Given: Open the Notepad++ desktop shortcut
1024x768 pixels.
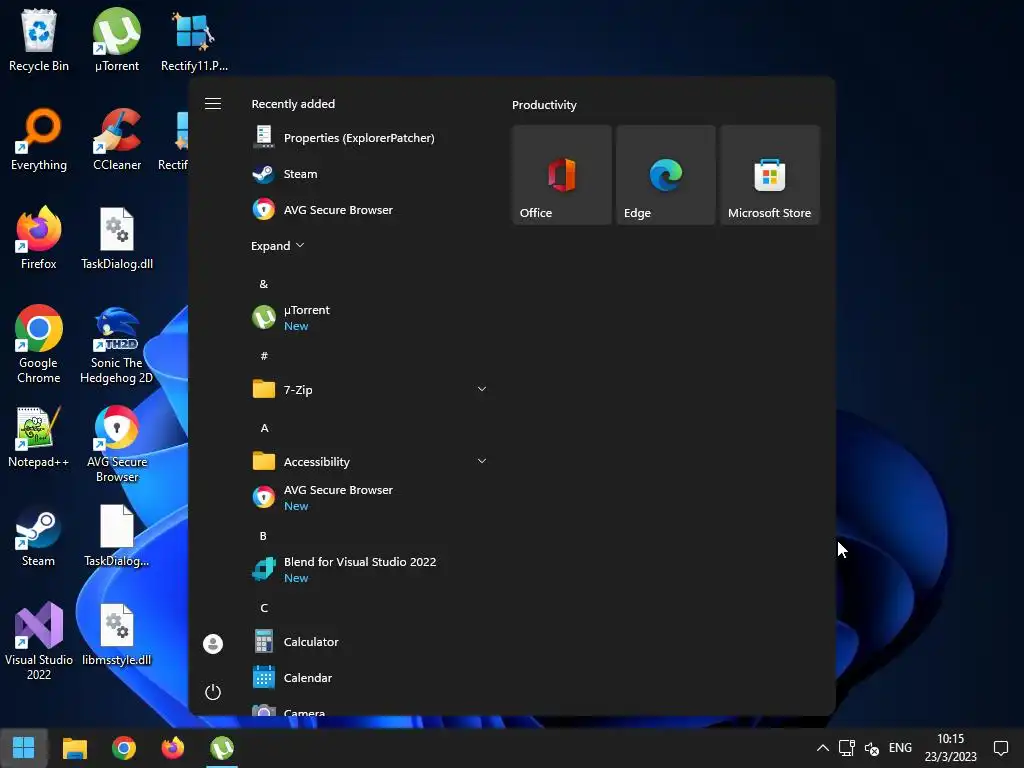Looking at the screenshot, I should tap(39, 437).
